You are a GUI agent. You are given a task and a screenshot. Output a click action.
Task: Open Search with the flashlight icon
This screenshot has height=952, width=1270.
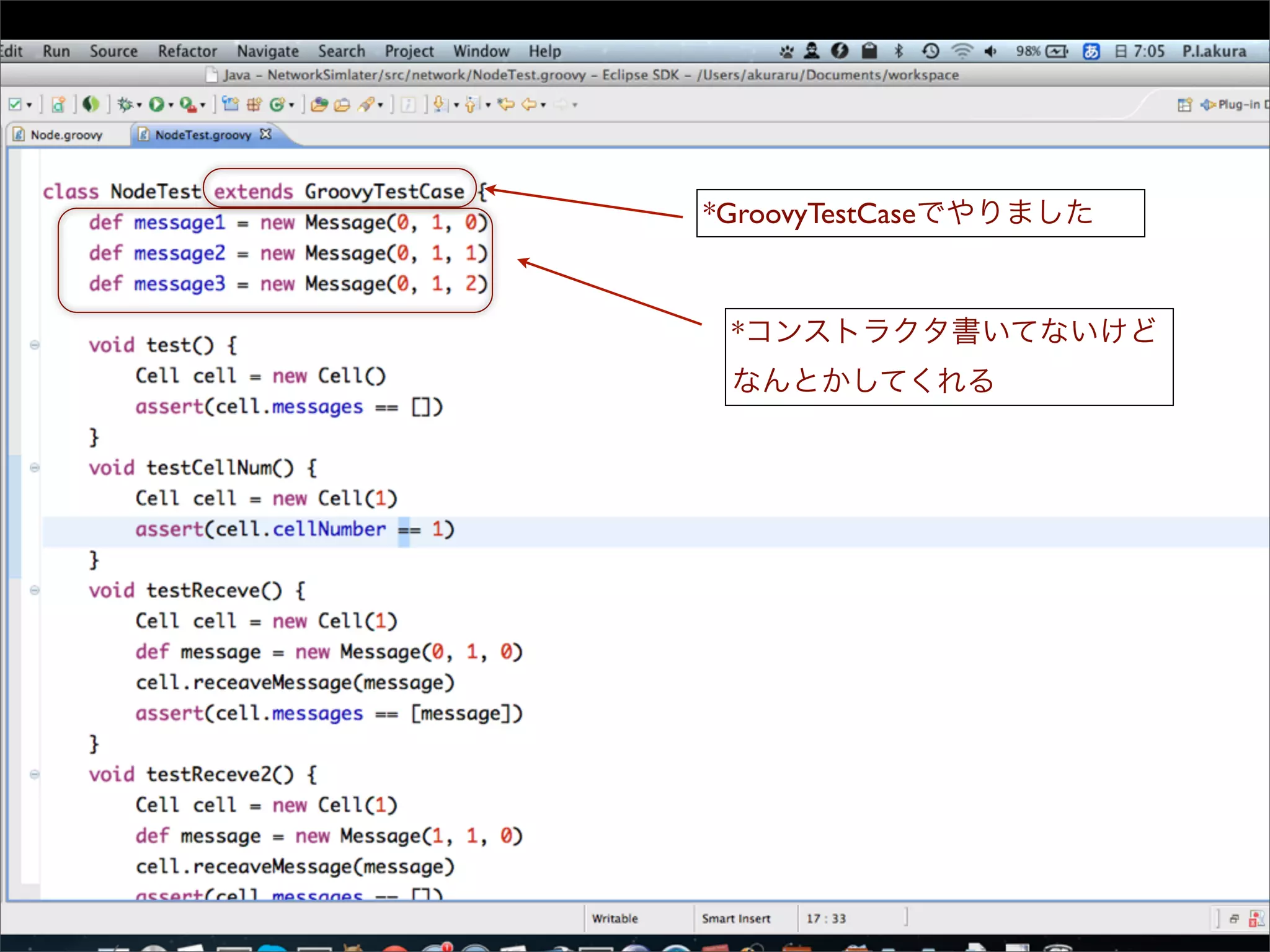[366, 105]
